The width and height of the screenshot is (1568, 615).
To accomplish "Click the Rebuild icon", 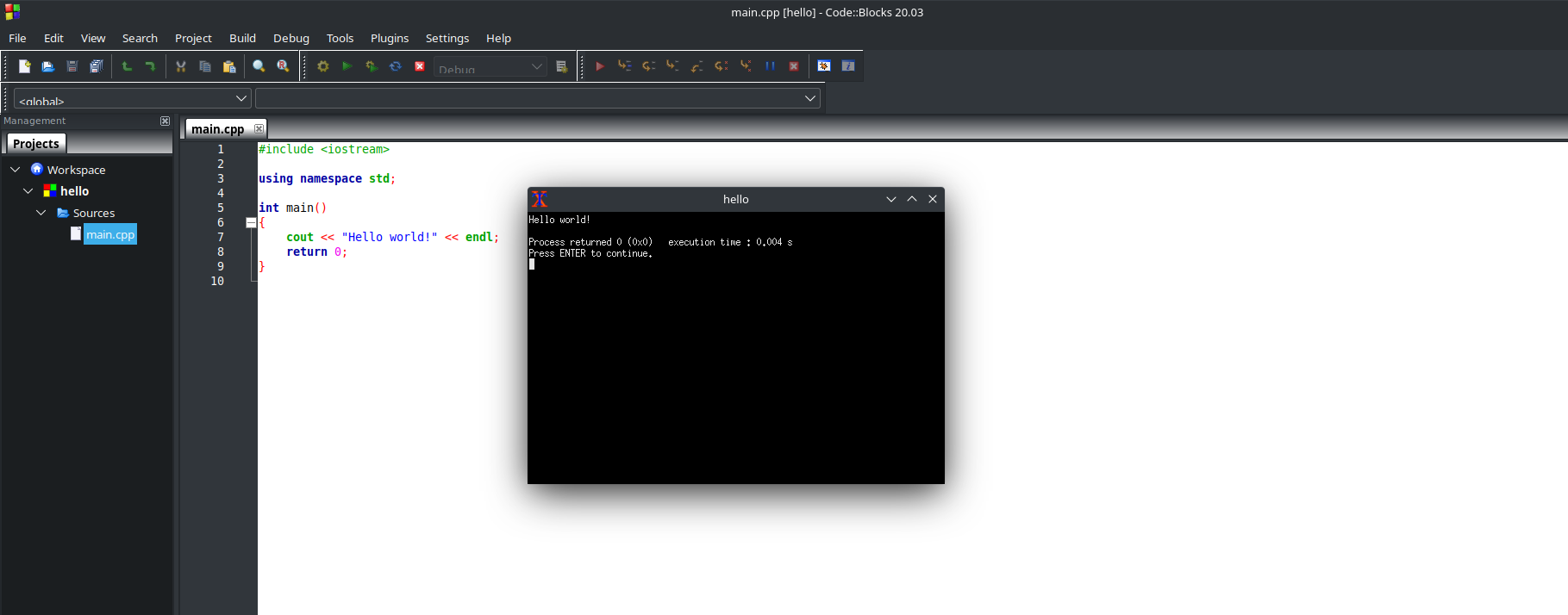I will pyautogui.click(x=396, y=66).
